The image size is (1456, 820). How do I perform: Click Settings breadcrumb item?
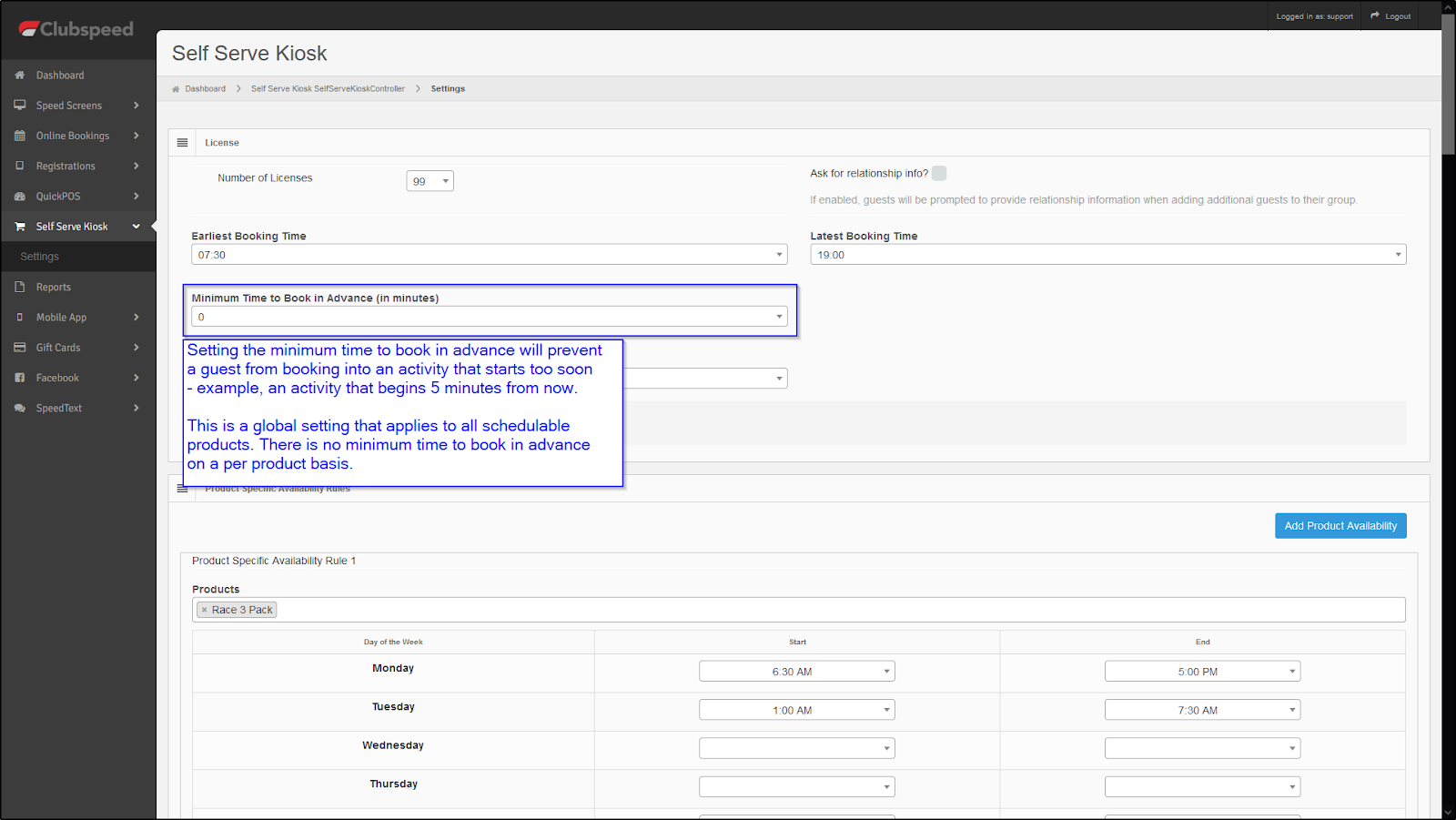(448, 89)
